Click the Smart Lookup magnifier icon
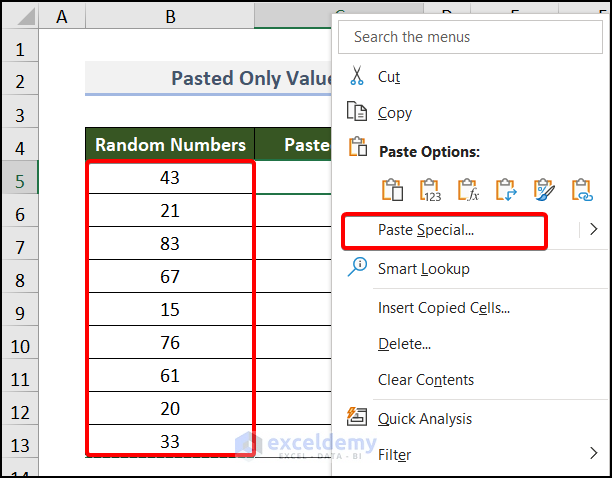The image size is (612, 478). point(357,267)
